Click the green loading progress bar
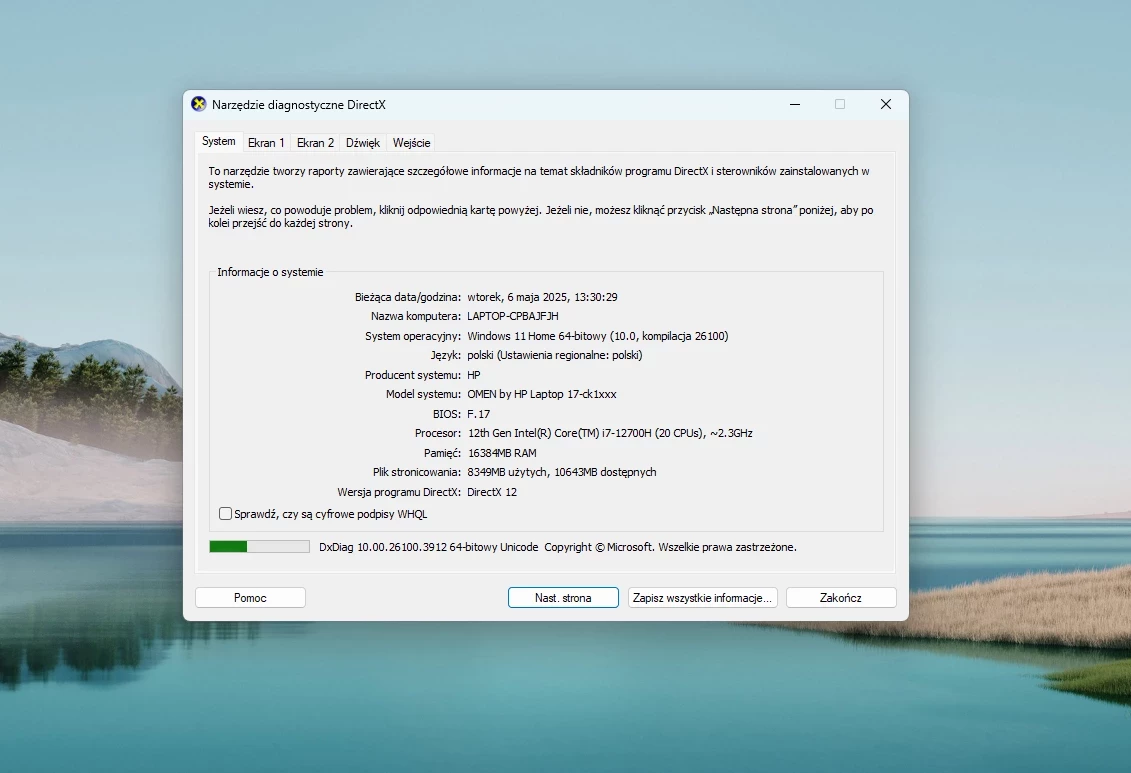This screenshot has height=773, width=1131. pyautogui.click(x=260, y=547)
